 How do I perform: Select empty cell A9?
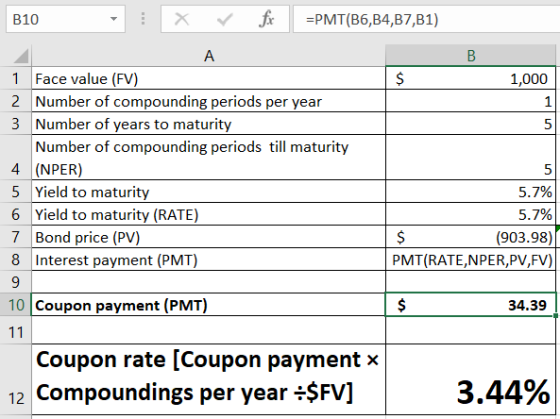(x=209, y=282)
